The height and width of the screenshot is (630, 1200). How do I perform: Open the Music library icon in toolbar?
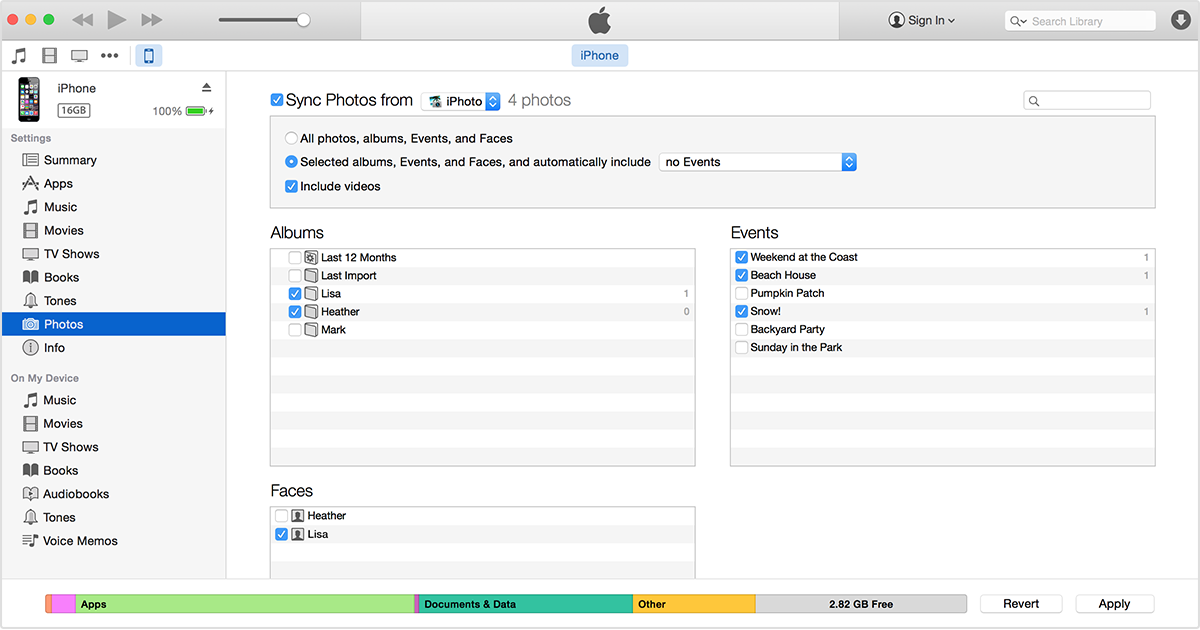tap(19, 56)
